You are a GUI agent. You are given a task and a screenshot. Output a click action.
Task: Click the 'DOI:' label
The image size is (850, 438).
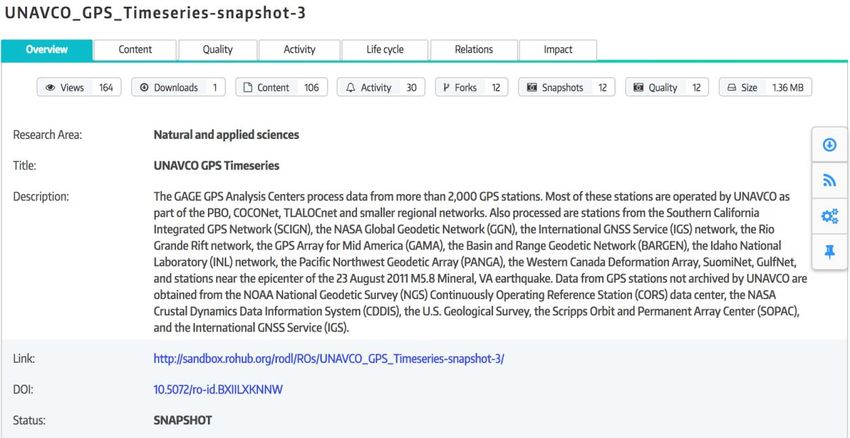pyautogui.click(x=24, y=389)
